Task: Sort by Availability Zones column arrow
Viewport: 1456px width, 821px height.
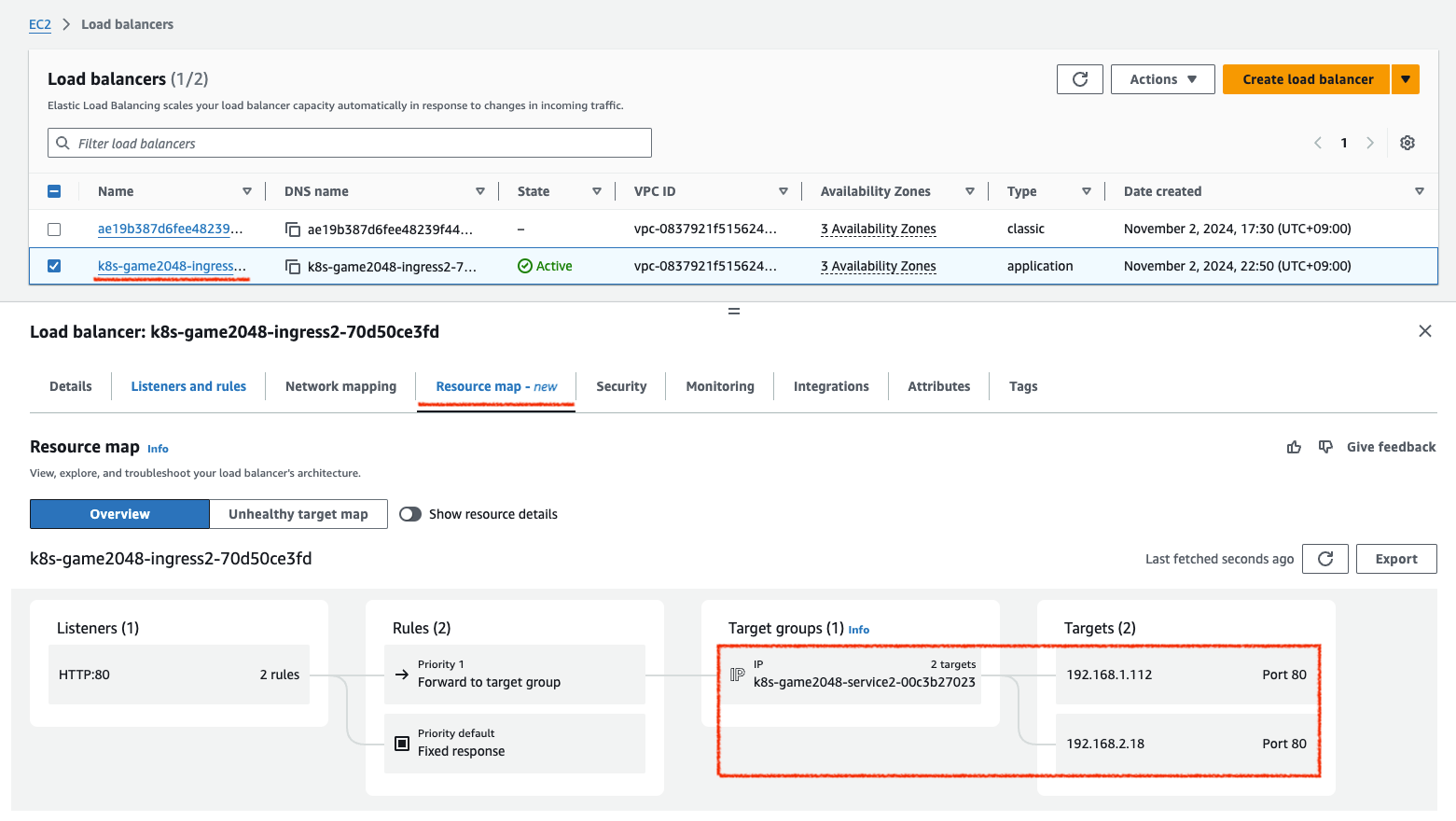Action: [x=970, y=191]
